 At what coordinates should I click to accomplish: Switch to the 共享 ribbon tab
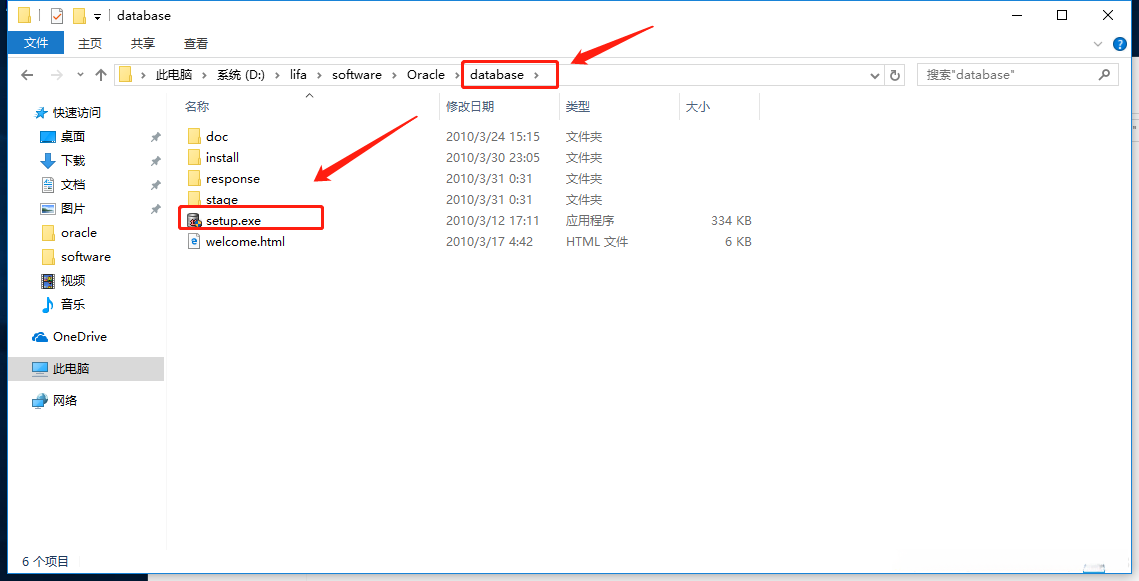143,44
